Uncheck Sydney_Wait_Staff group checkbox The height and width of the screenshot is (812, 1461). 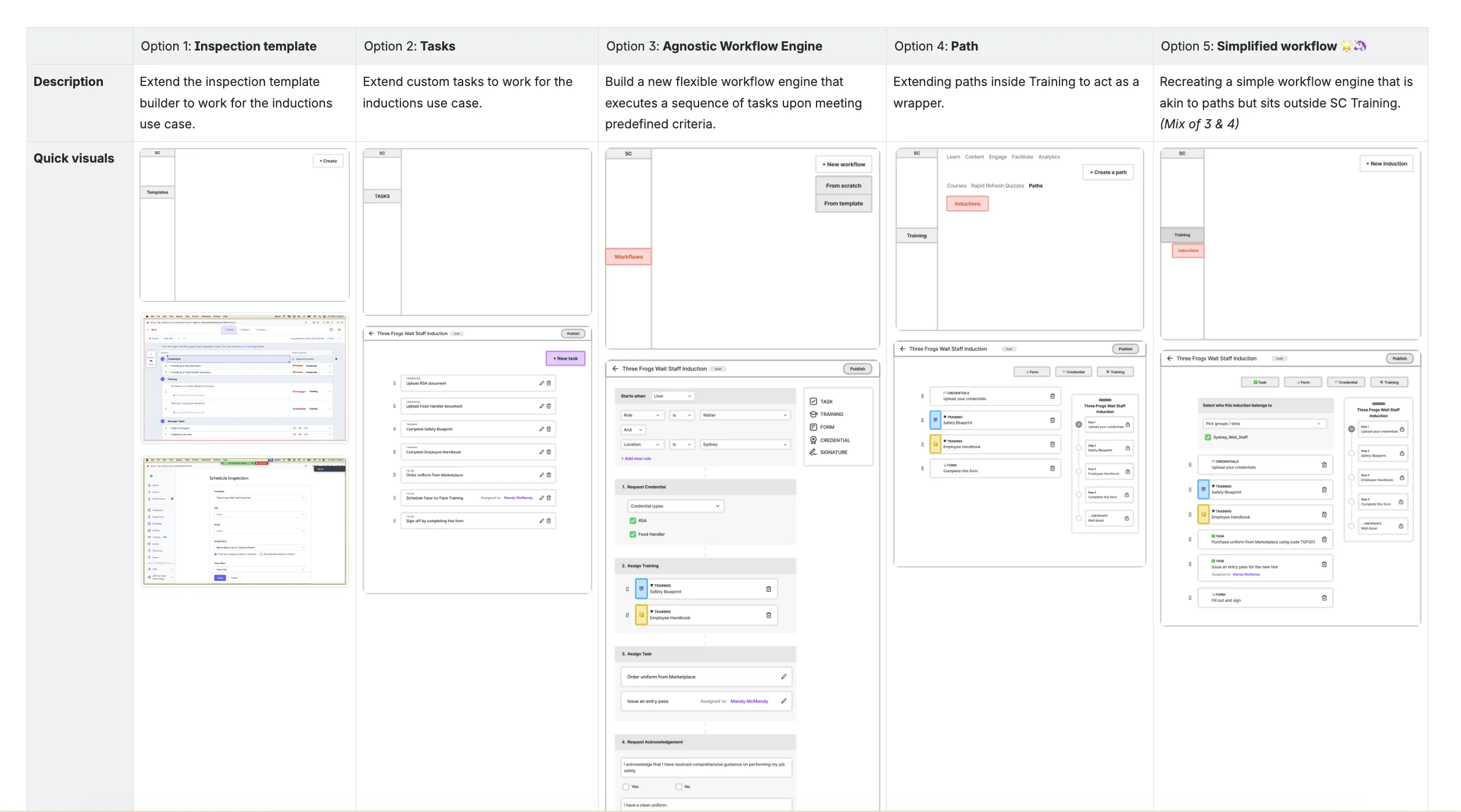tap(1208, 437)
